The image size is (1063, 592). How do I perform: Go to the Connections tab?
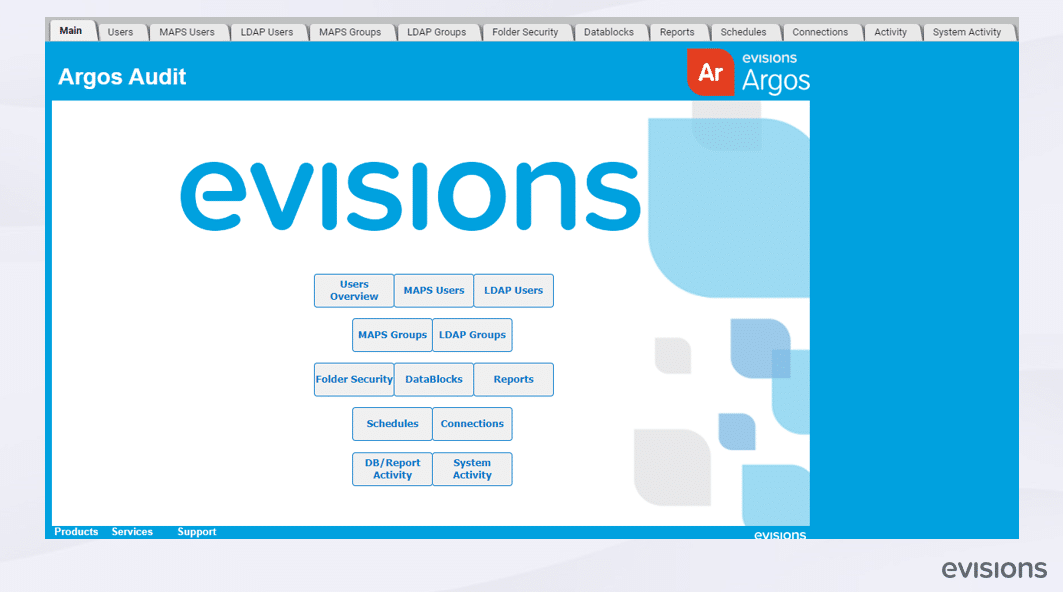(820, 32)
